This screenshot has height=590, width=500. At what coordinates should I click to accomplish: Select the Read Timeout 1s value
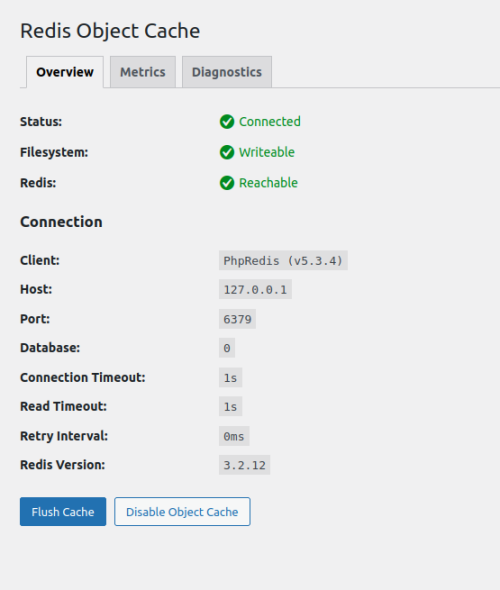click(230, 406)
